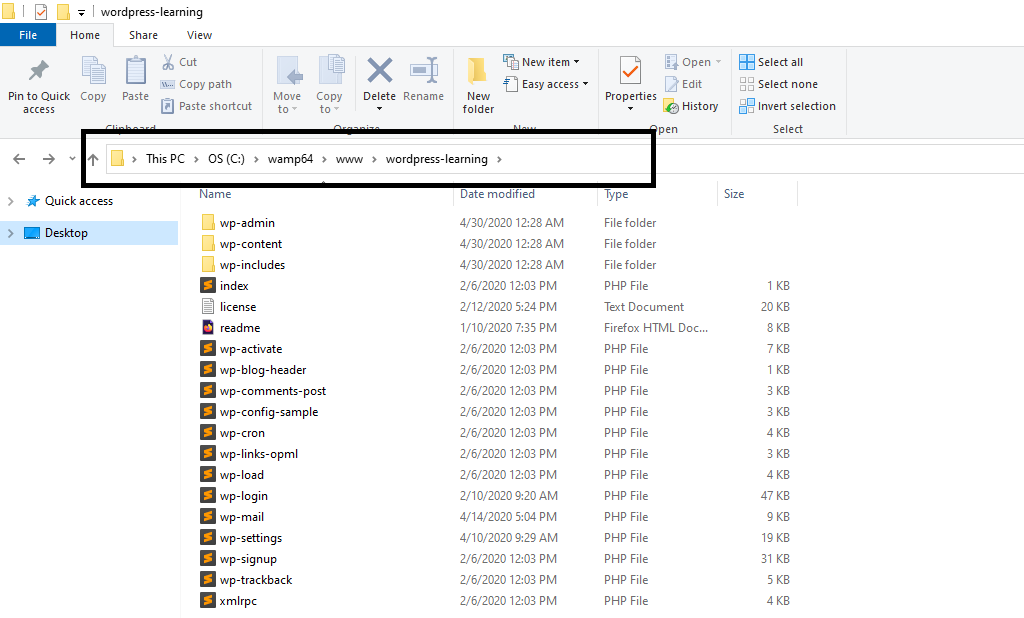Image resolution: width=1024 pixels, height=618 pixels.
Task: Open the File menu tab
Action: pos(28,35)
